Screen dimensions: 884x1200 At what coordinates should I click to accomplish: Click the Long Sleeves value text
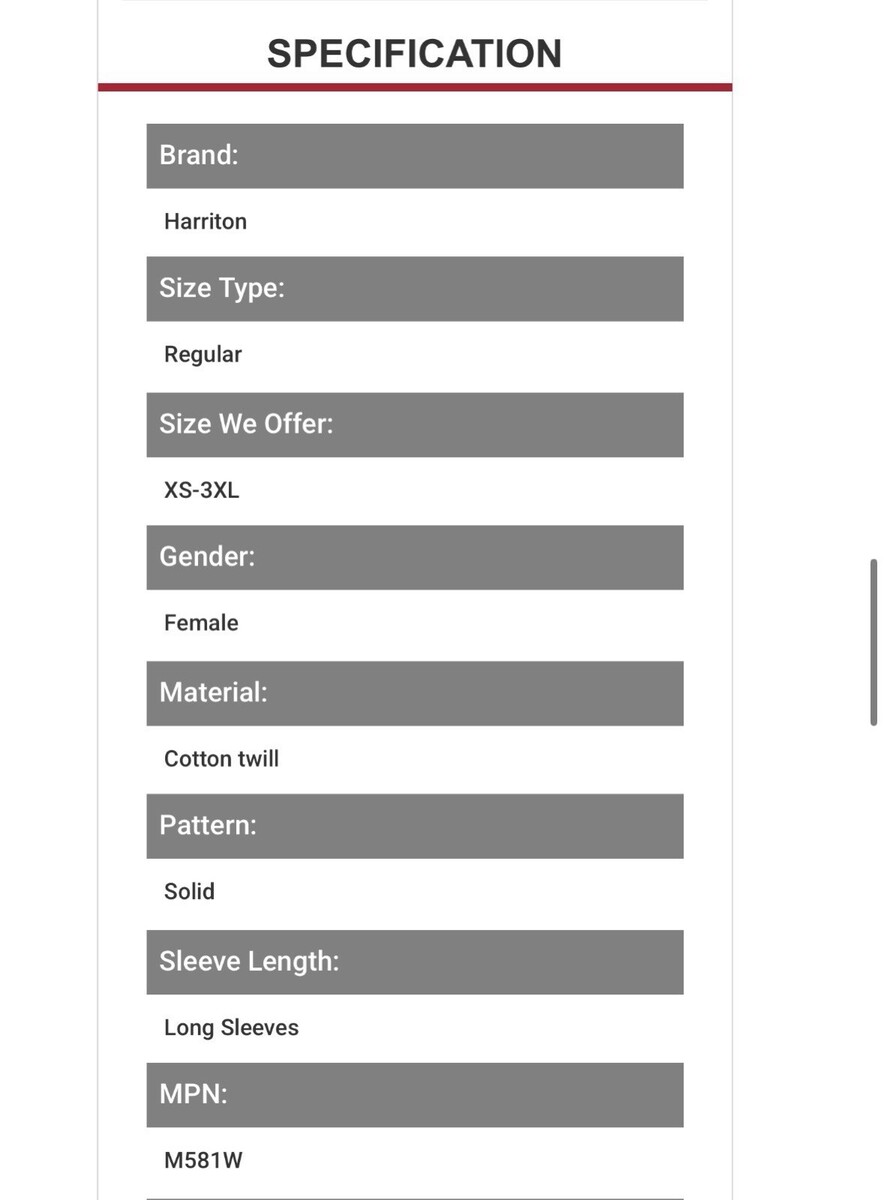(231, 1028)
